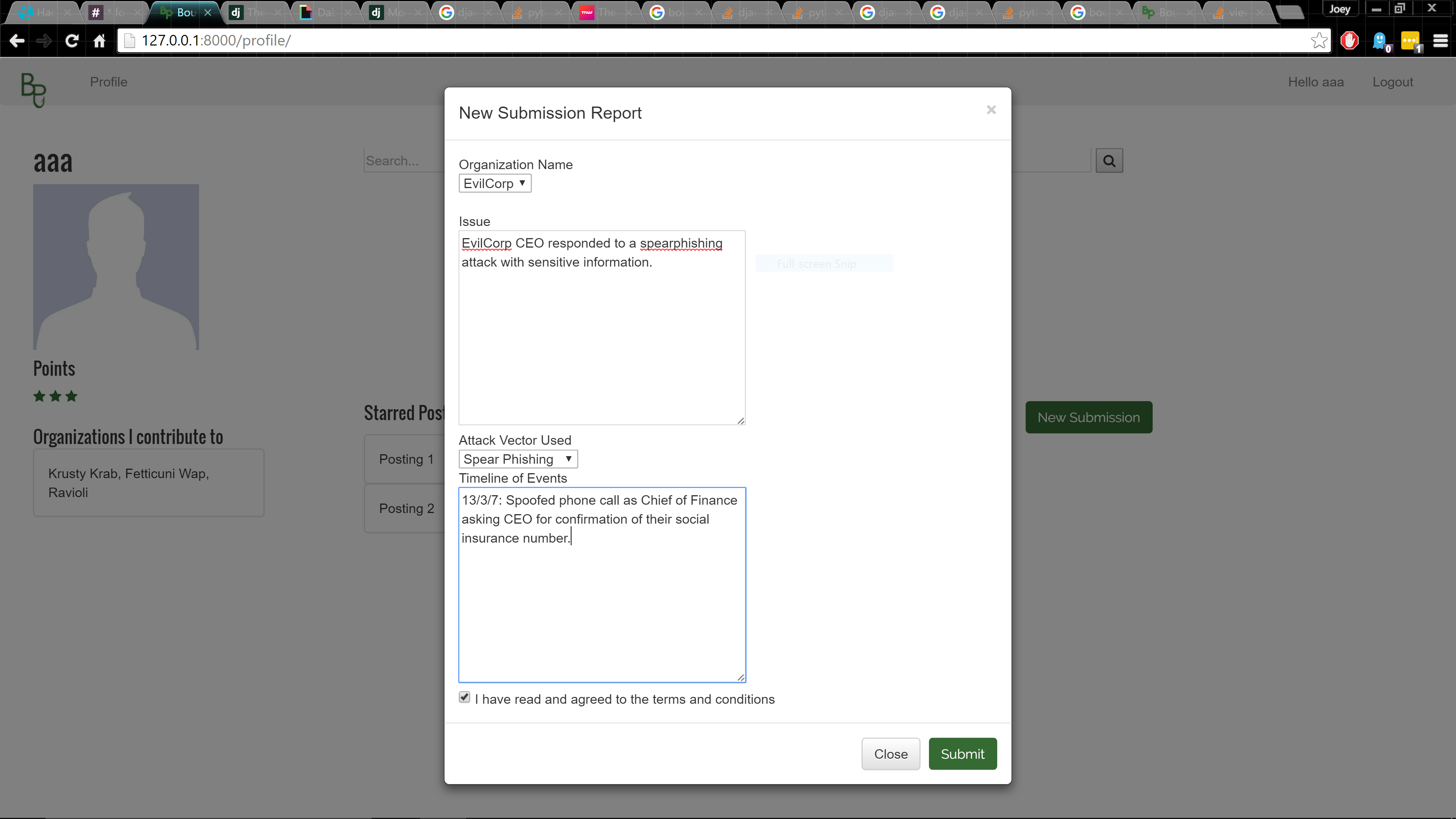Dismiss modal using the X icon

(991, 110)
